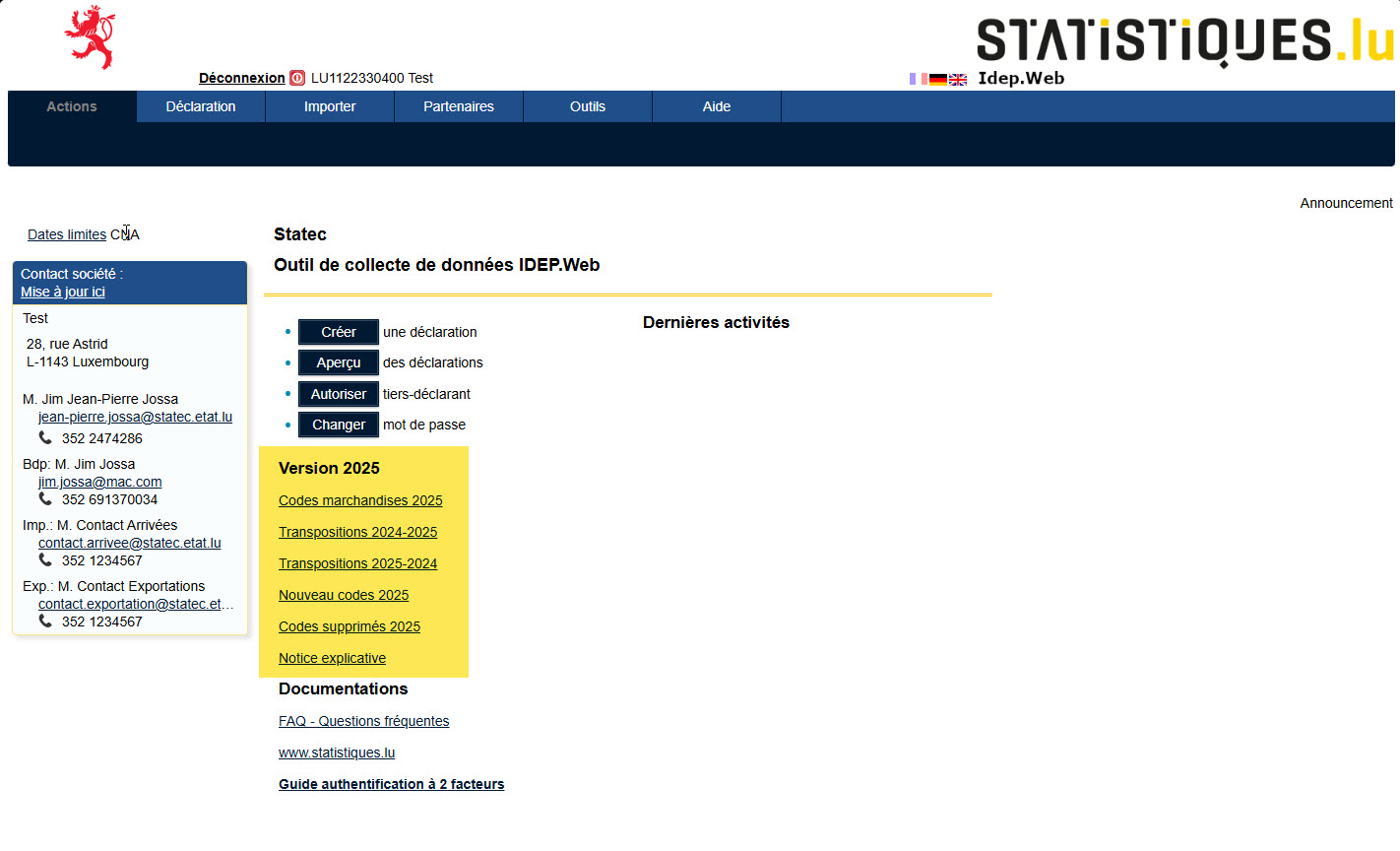Image resolution: width=1400 pixels, height=851 pixels.
Task: Open the Importer menu
Action: coord(330,106)
